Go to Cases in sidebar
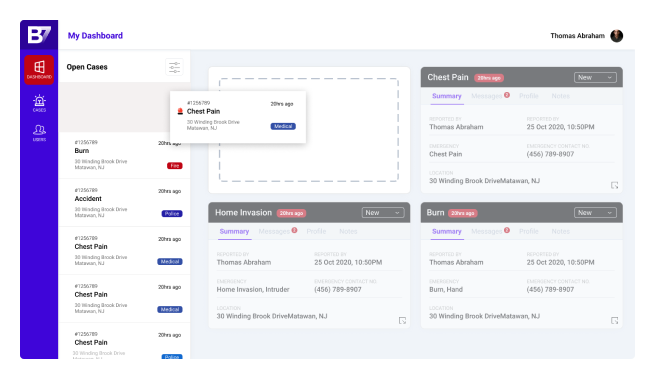The image size is (649, 379). point(39,103)
